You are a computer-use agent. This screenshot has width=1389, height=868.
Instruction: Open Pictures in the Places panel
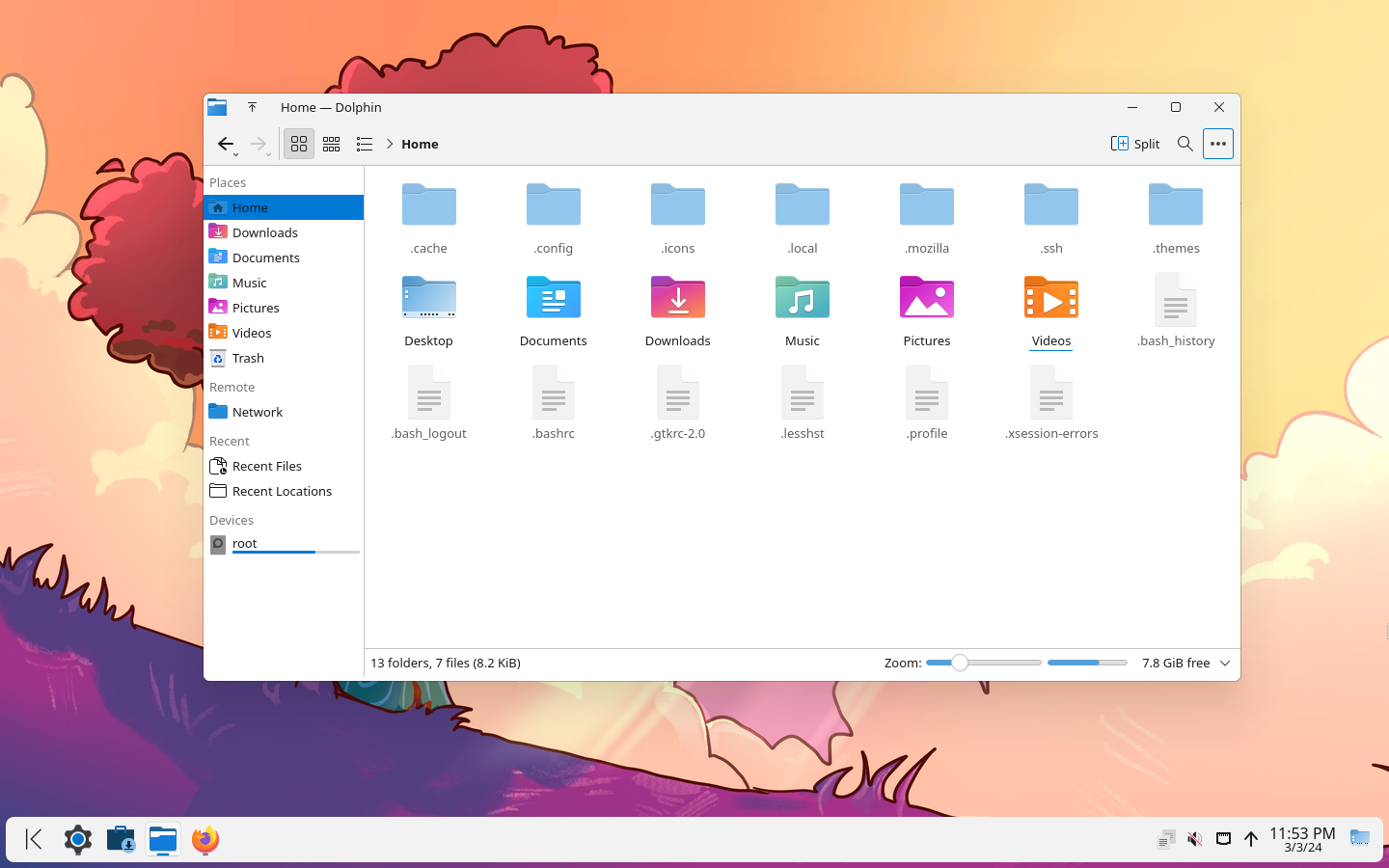[x=284, y=308]
